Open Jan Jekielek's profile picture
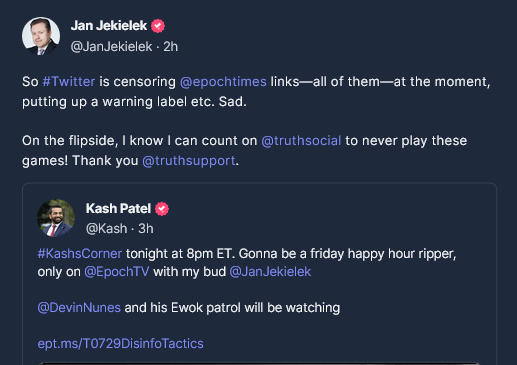This screenshot has width=517, height=365. point(41,36)
